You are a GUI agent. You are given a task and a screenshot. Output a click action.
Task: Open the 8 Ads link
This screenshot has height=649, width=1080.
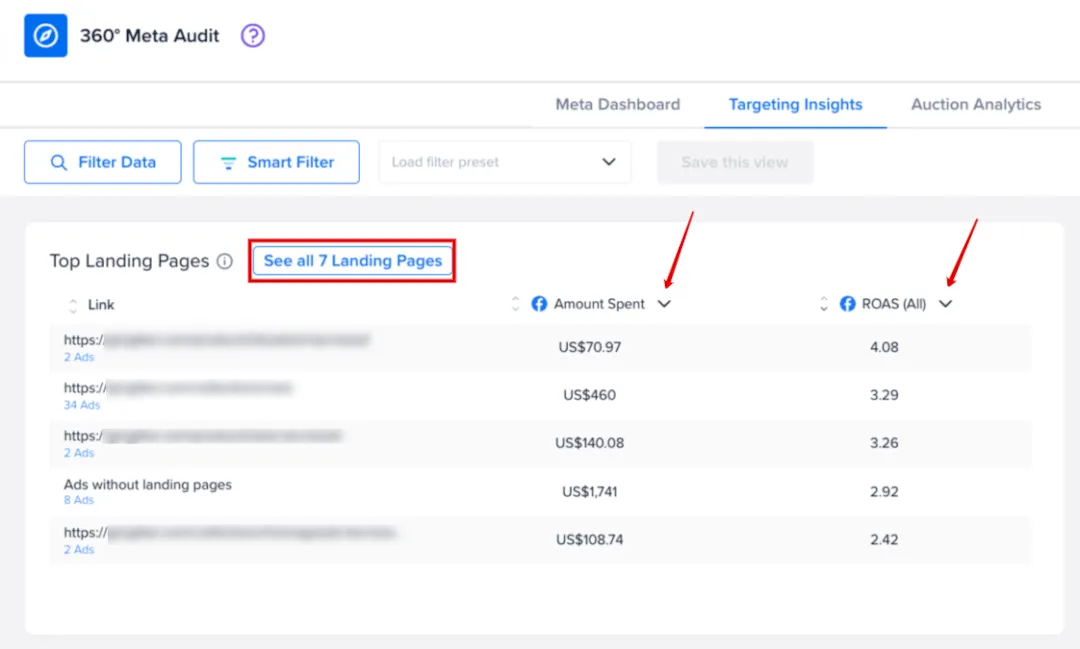[x=79, y=500]
